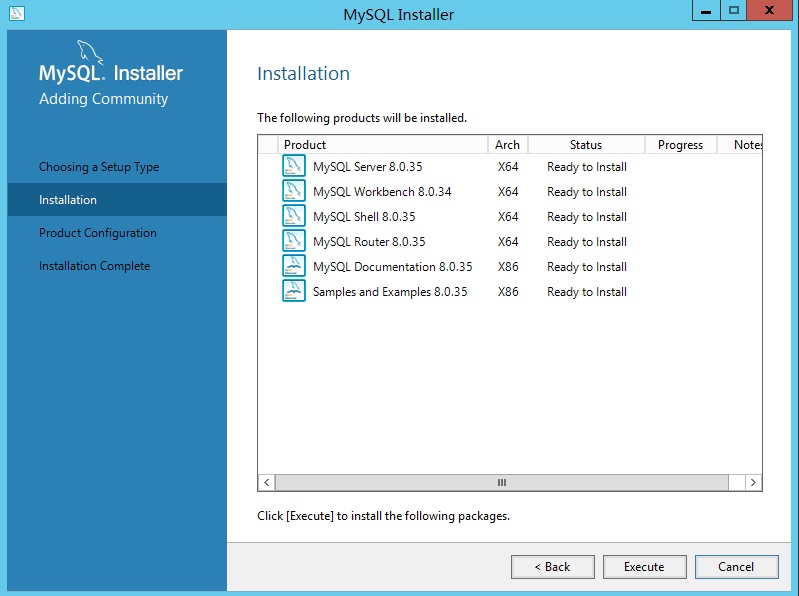Click the MySQL Documentation 8.0.35 product icon
This screenshot has height=596, width=799.
point(294,266)
